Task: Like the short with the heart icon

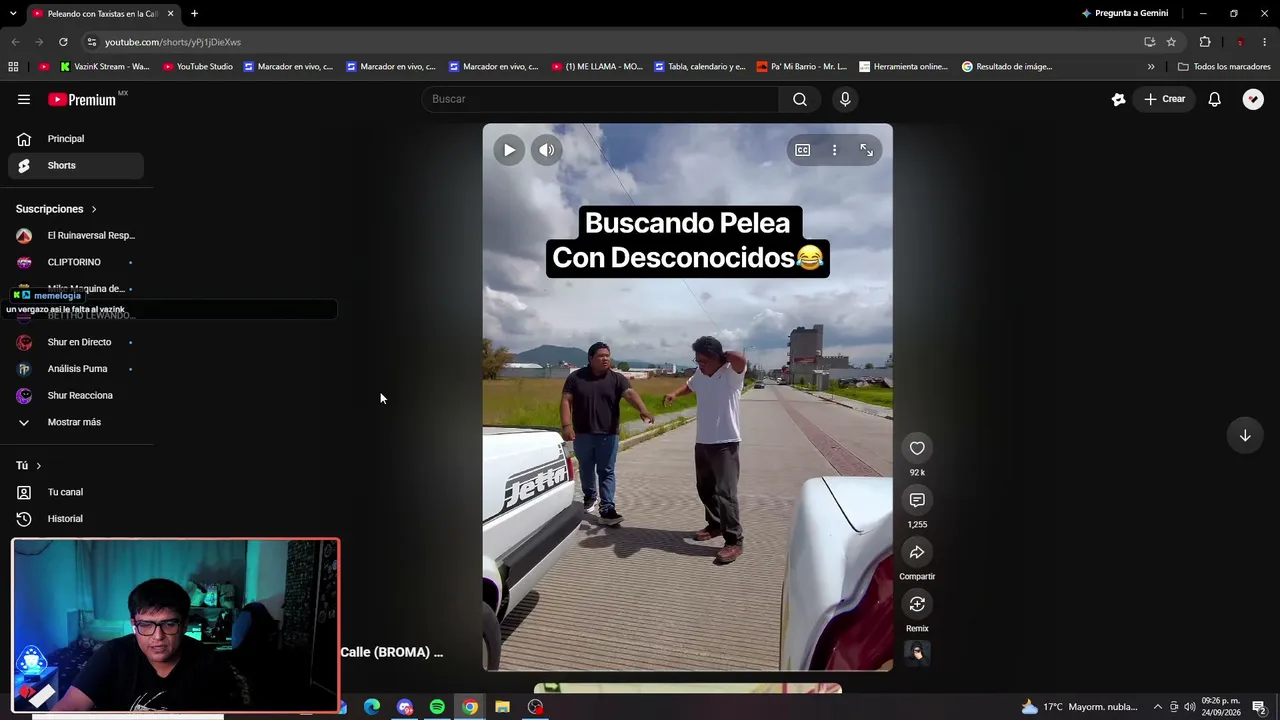Action: point(917,448)
